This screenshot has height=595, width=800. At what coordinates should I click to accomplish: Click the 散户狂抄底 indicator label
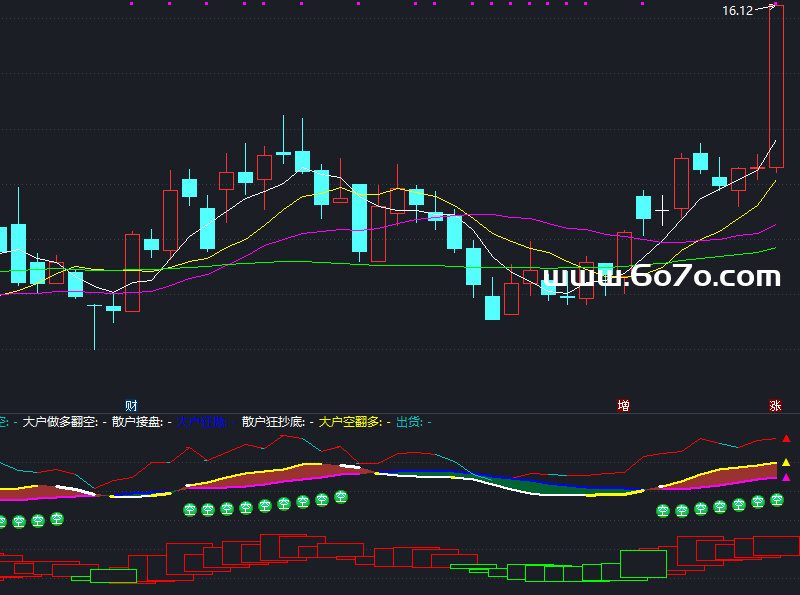(x=272, y=423)
